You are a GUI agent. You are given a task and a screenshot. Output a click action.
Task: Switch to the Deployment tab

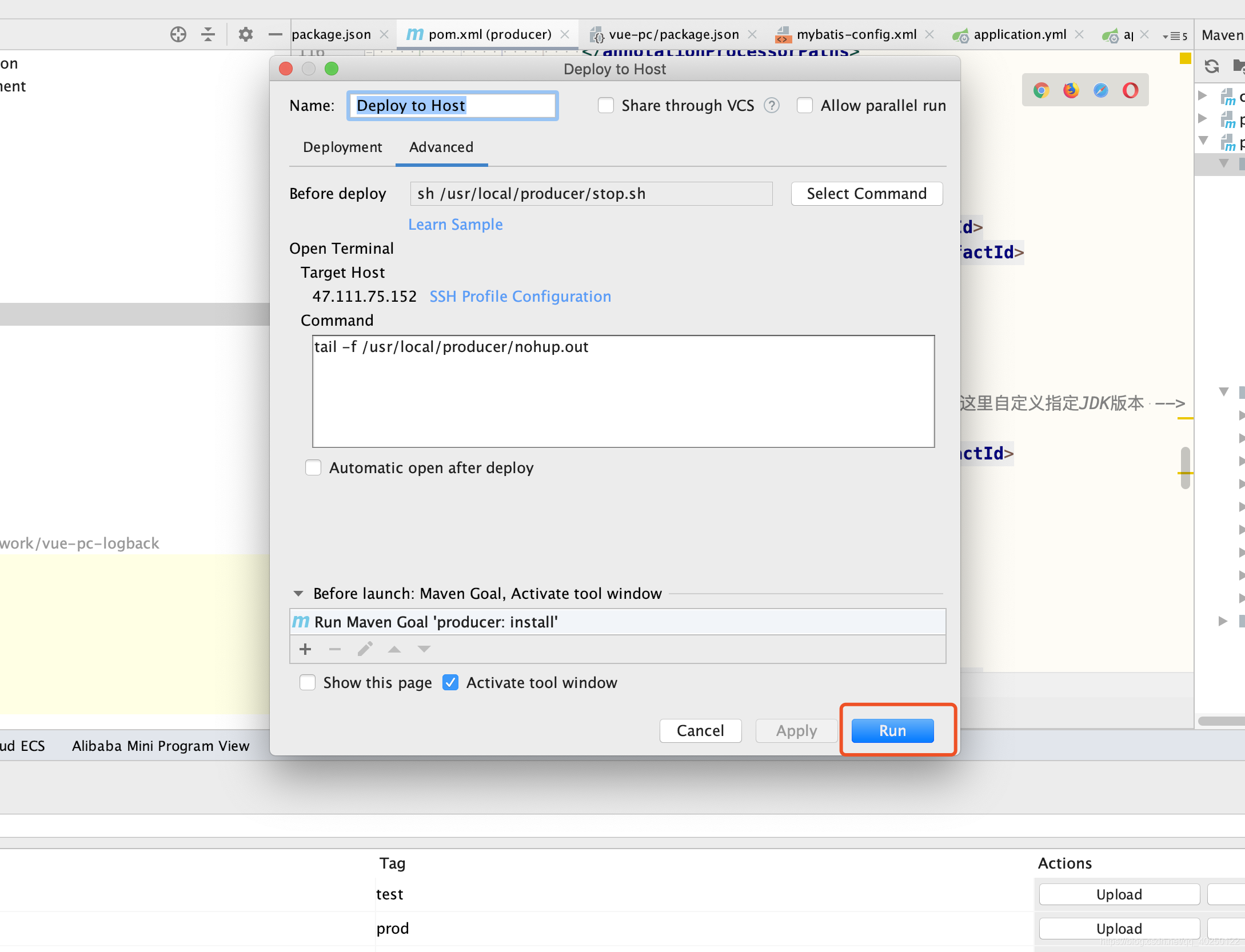343,148
